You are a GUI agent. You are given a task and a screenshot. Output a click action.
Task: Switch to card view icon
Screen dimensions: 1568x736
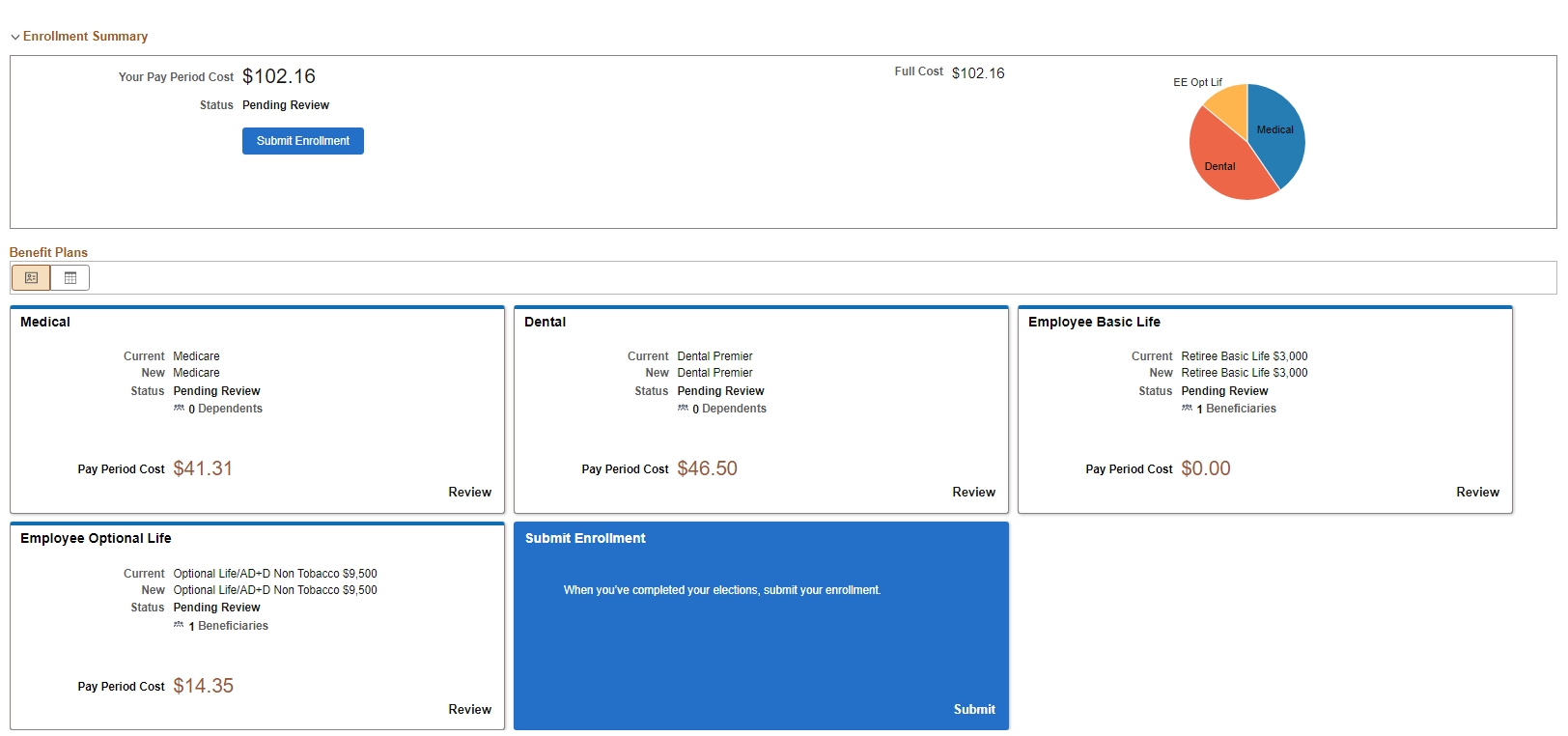(x=31, y=278)
